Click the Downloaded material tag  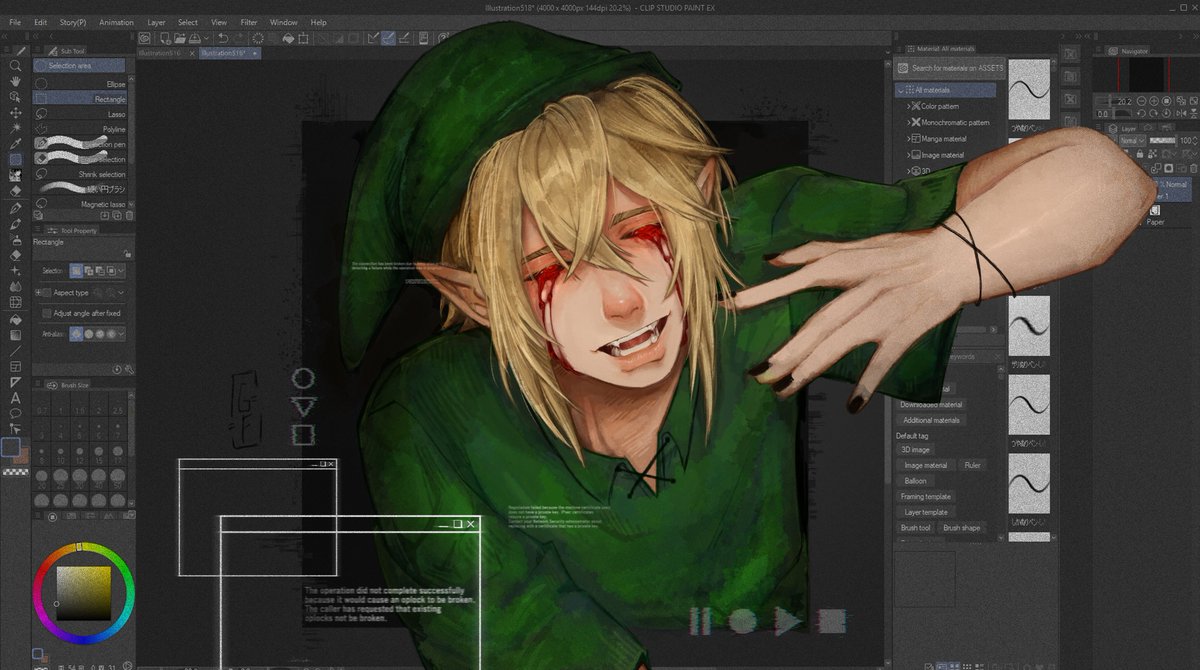point(931,405)
